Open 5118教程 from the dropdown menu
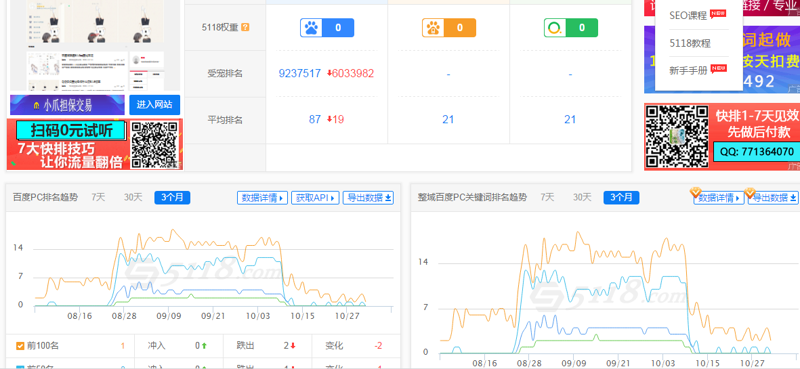 coord(690,43)
